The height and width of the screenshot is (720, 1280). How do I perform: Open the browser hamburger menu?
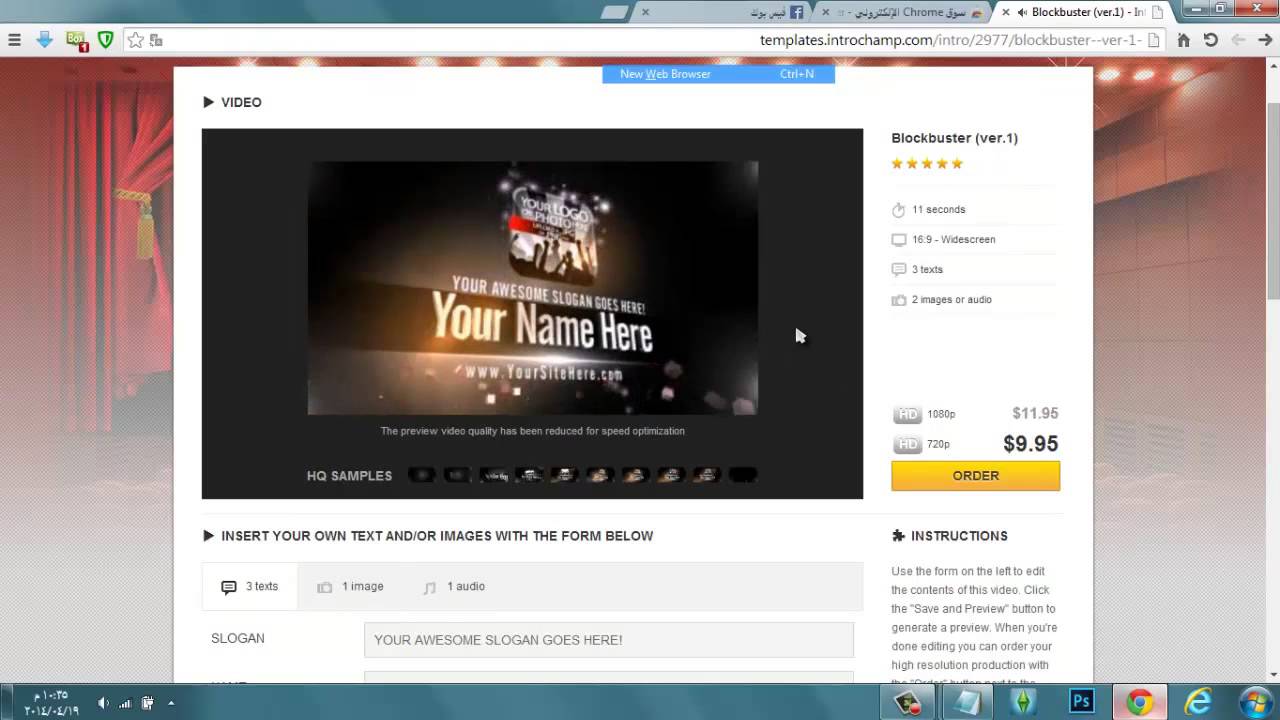(x=14, y=40)
